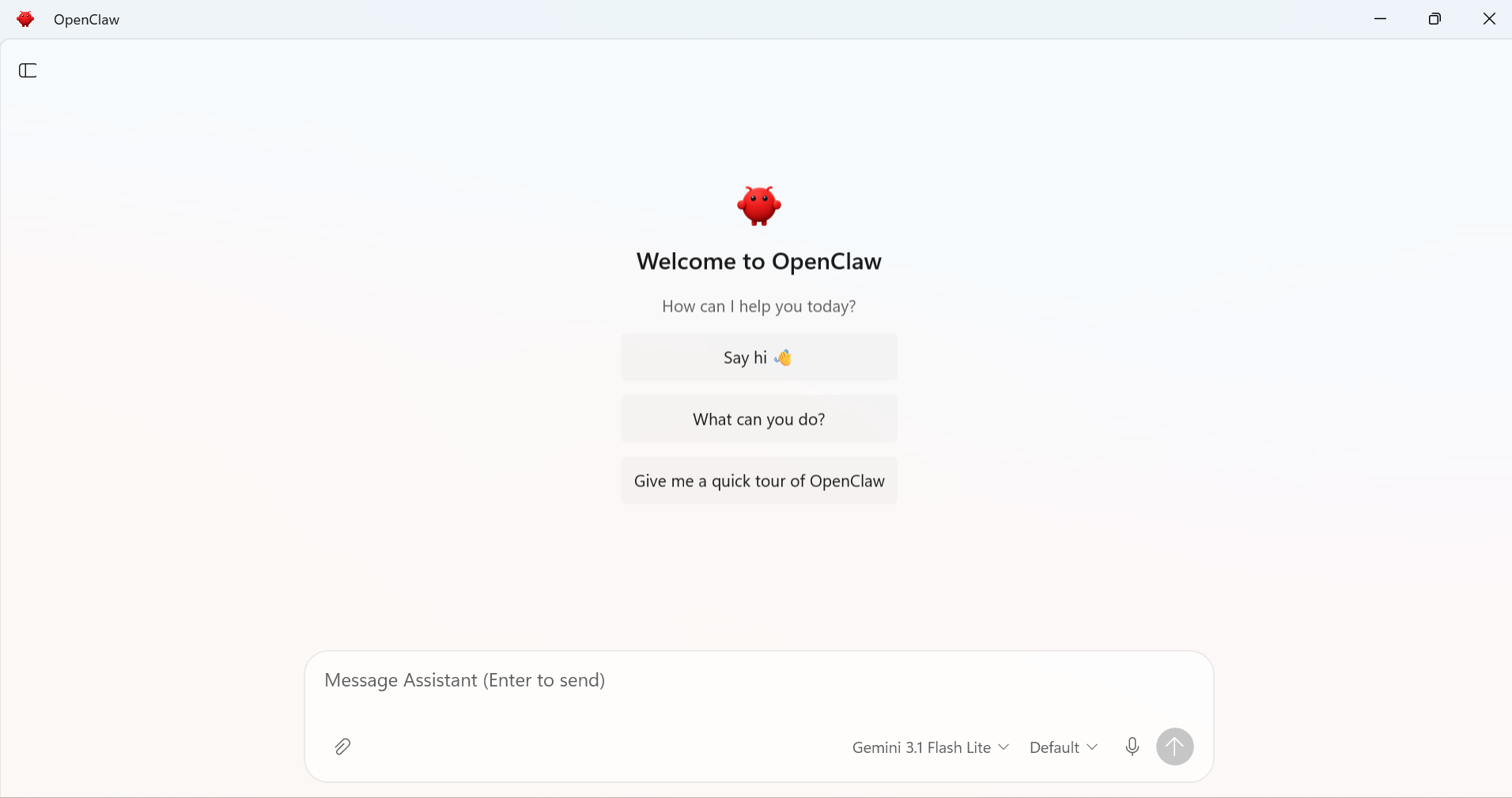
Task: Click the red OpenClaw mascot logo
Action: coord(759,206)
